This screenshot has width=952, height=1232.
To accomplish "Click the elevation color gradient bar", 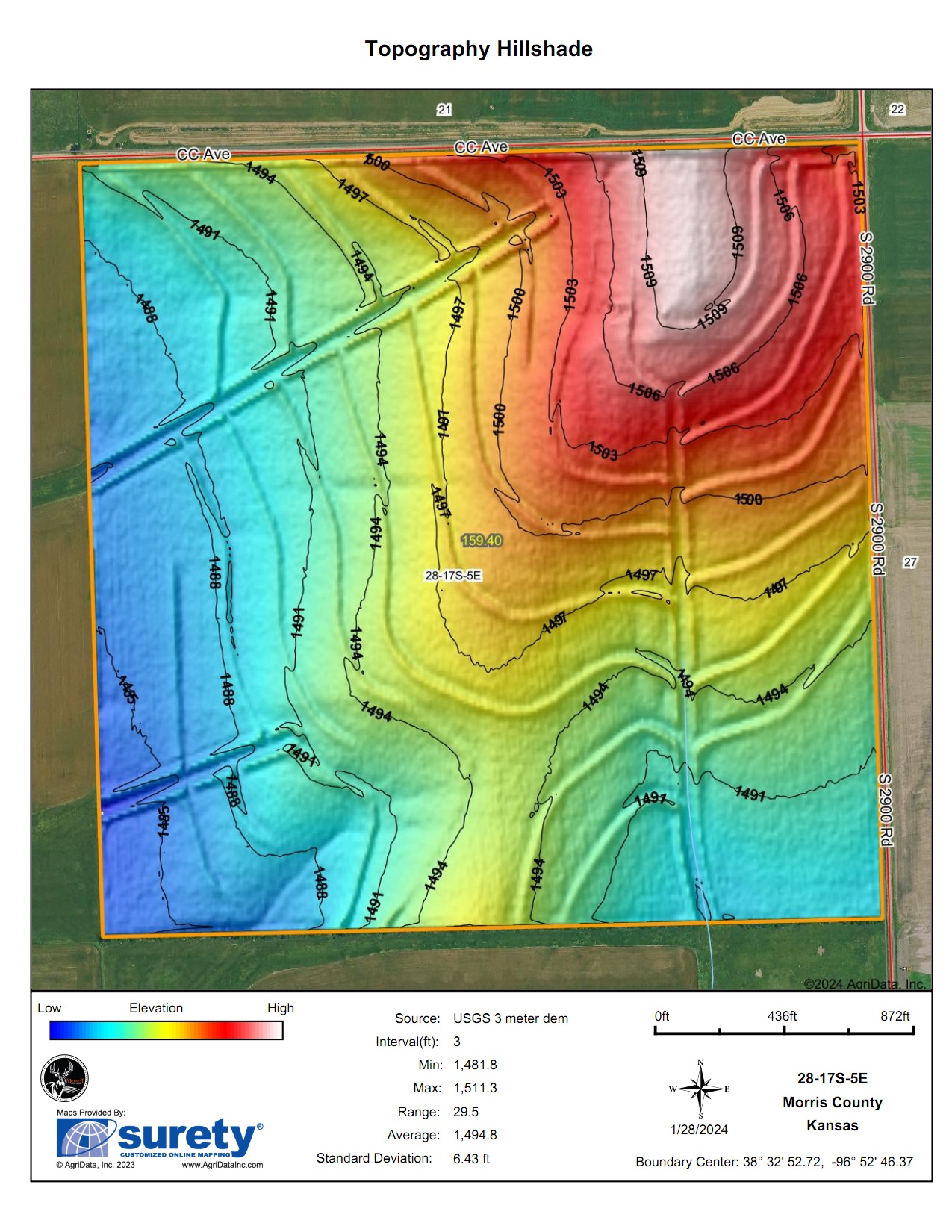I will click(x=166, y=1030).
